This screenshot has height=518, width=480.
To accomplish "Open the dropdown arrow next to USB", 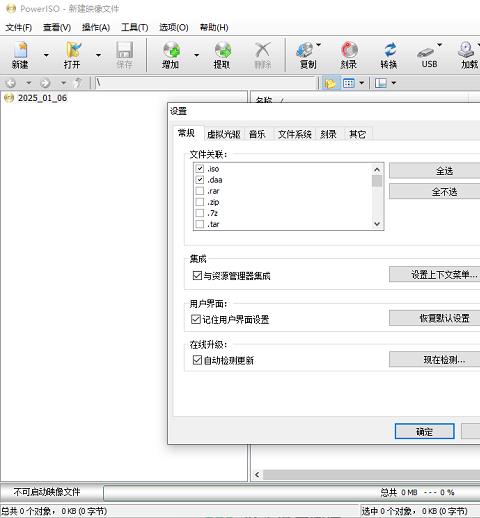I will (440, 45).
